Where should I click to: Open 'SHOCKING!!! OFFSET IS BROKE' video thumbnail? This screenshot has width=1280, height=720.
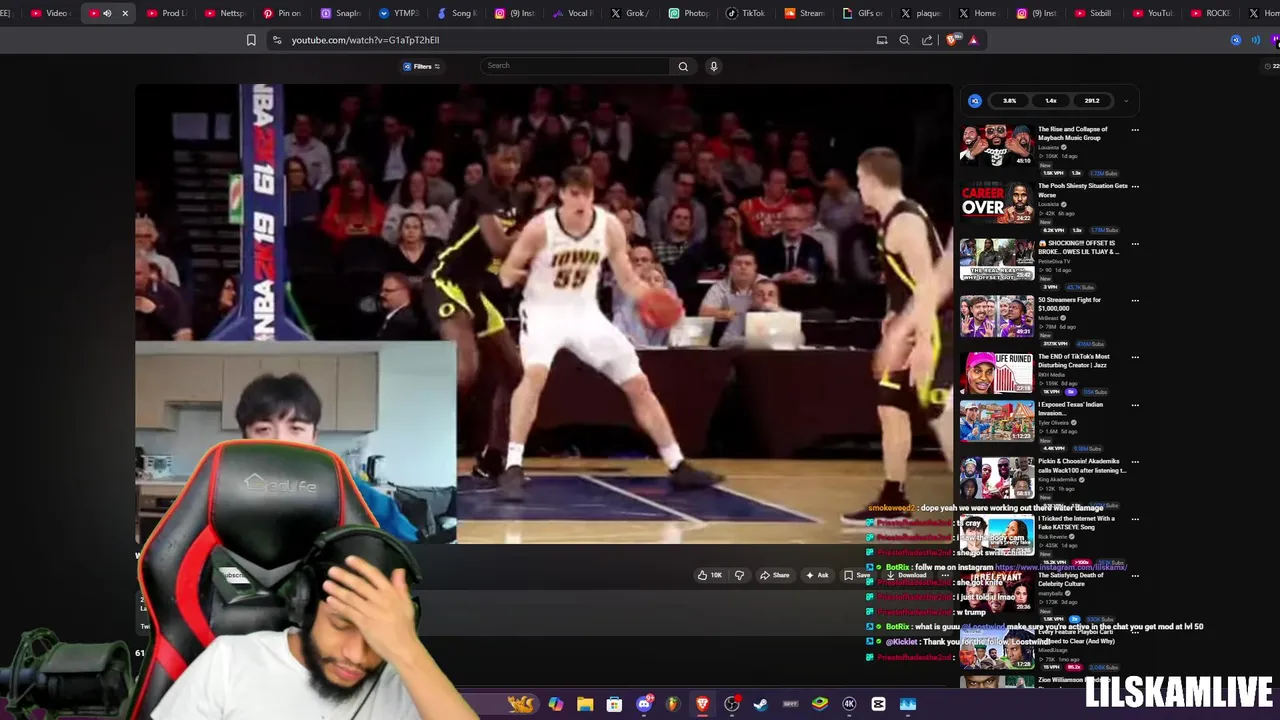997,259
